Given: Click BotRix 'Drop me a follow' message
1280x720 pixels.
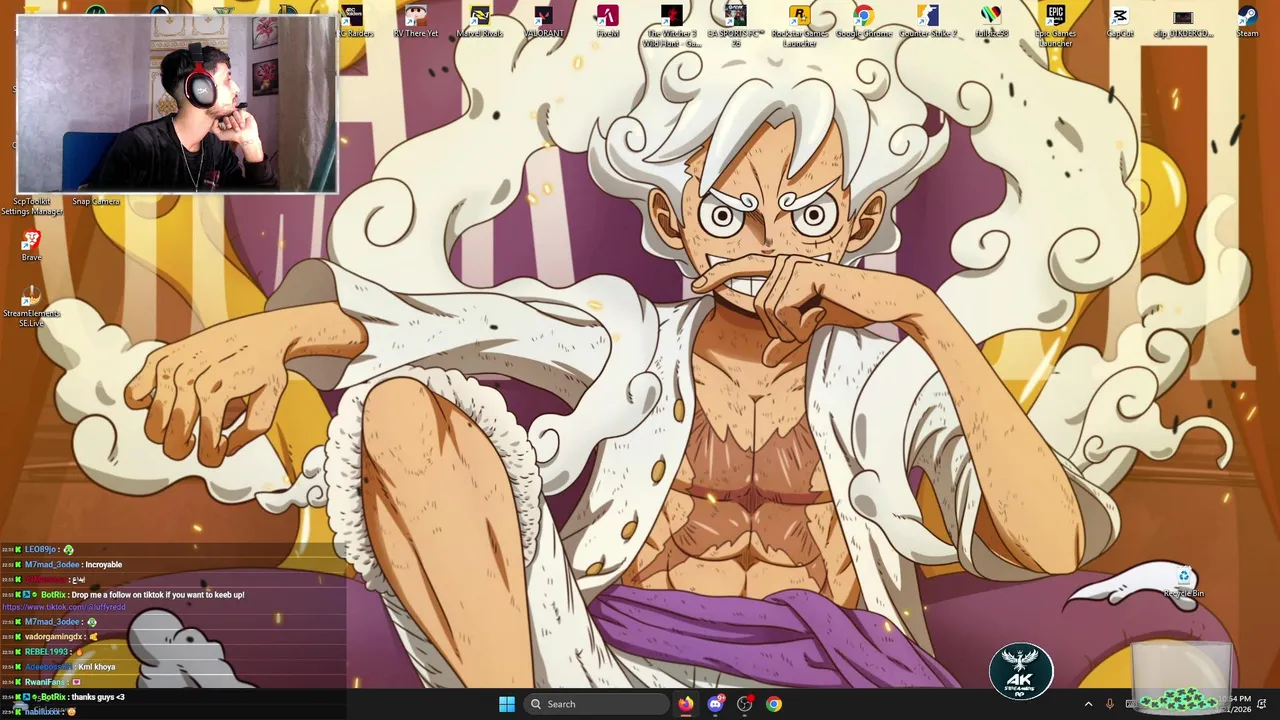Looking at the screenshot, I should [158, 595].
